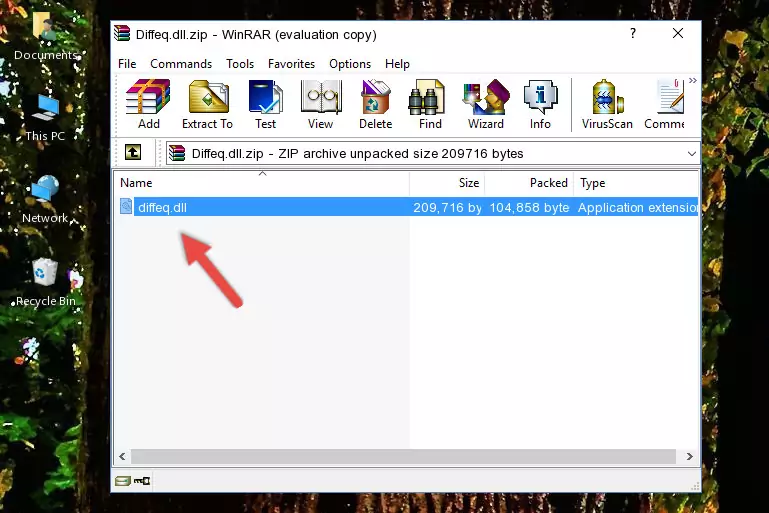Click the password key icon in status bar

[142, 481]
